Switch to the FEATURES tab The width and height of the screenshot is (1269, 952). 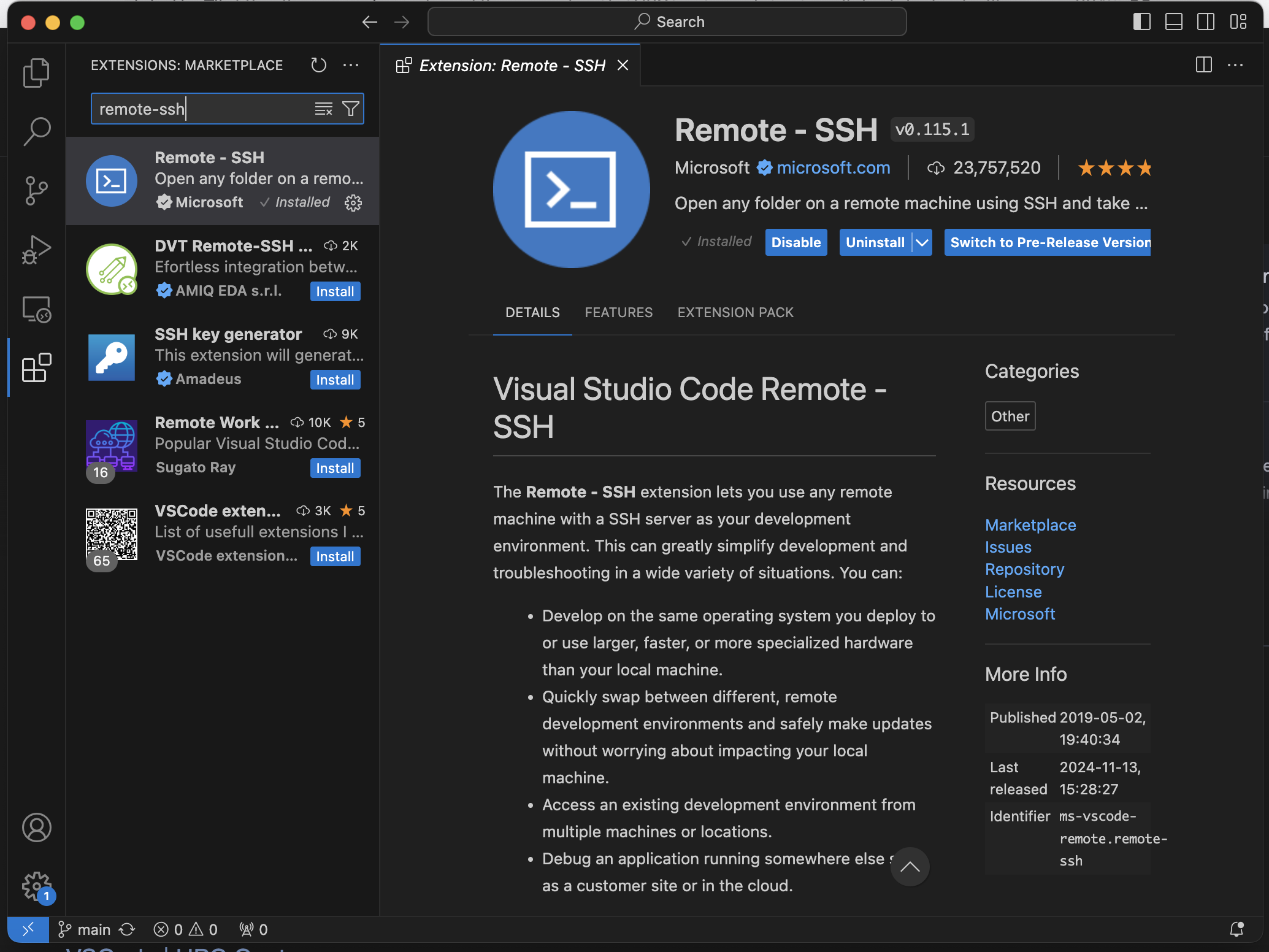(618, 313)
